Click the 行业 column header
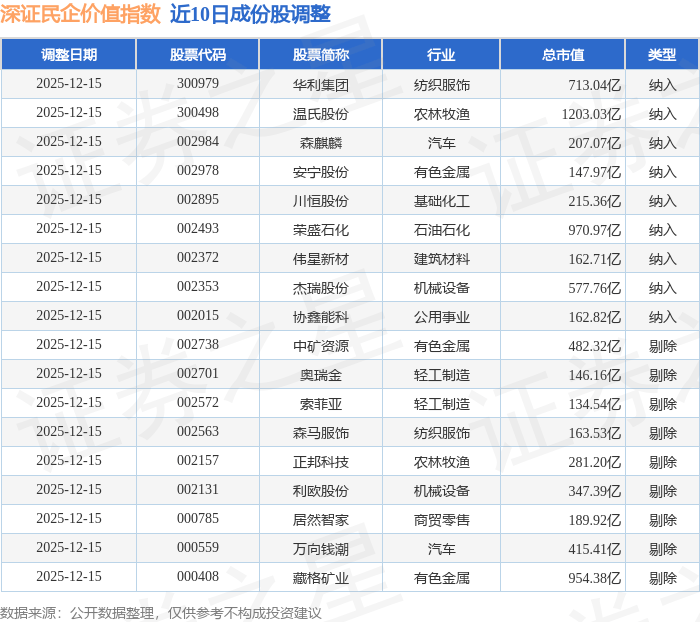700x622 pixels. tap(441, 55)
